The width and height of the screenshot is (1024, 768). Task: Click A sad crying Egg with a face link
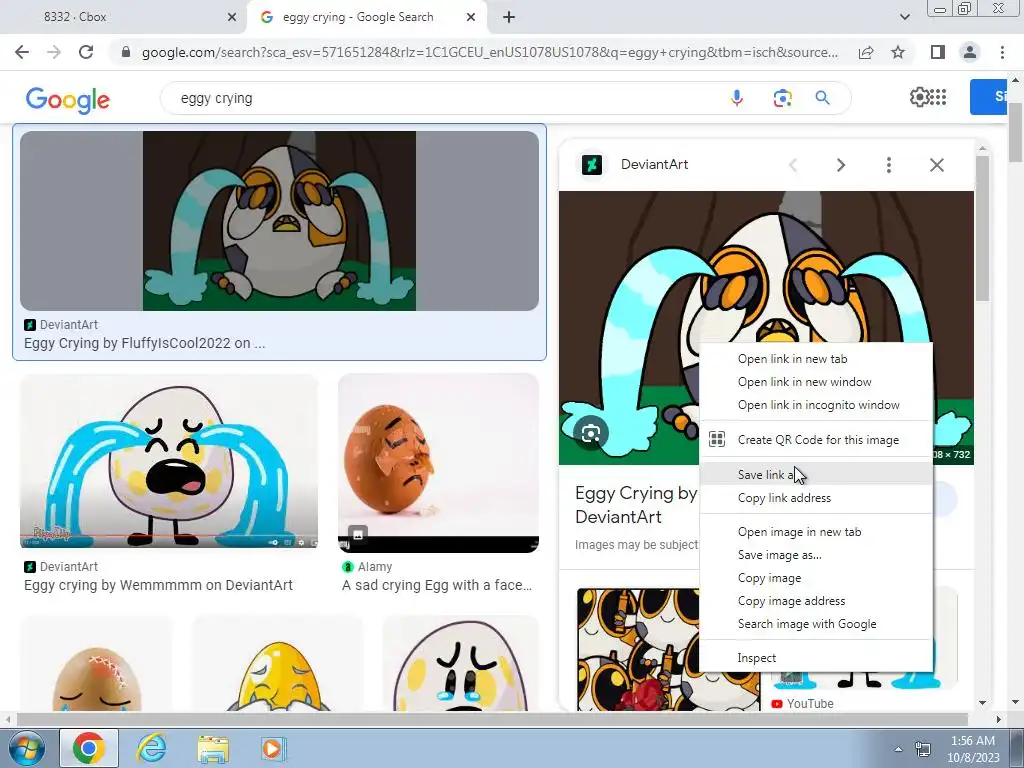point(437,585)
